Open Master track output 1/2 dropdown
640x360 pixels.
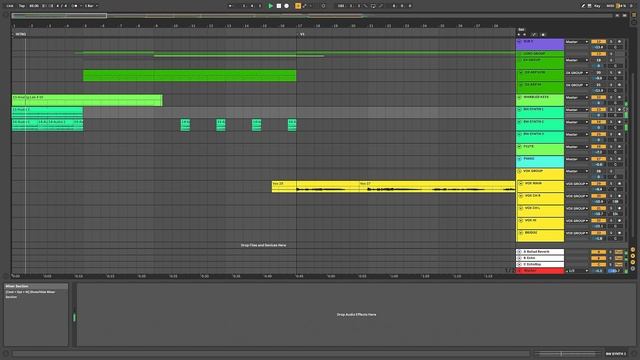577,271
